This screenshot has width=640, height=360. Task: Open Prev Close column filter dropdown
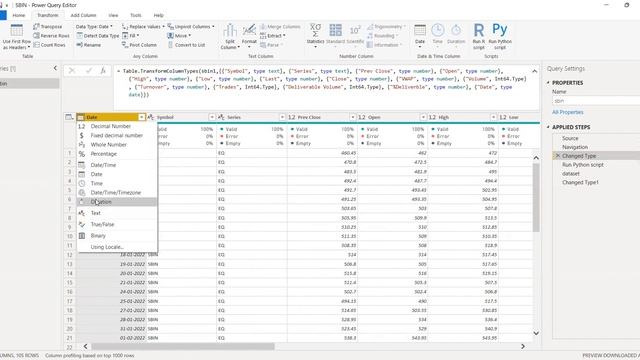click(353, 117)
